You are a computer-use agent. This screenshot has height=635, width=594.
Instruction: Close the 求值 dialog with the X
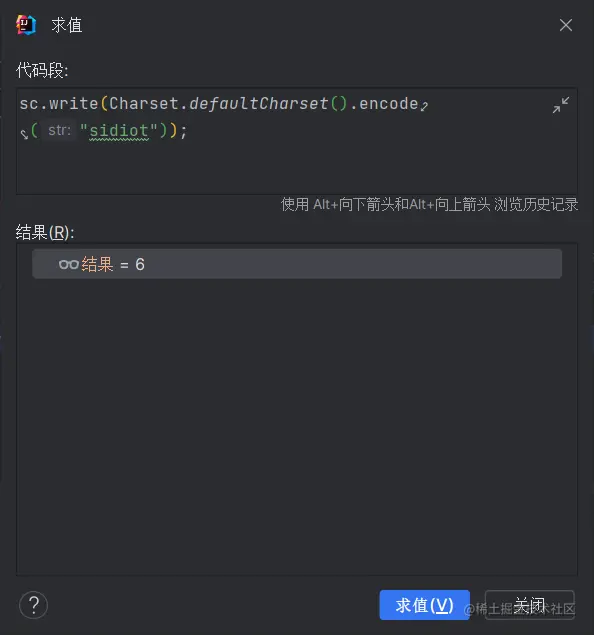[x=566, y=25]
